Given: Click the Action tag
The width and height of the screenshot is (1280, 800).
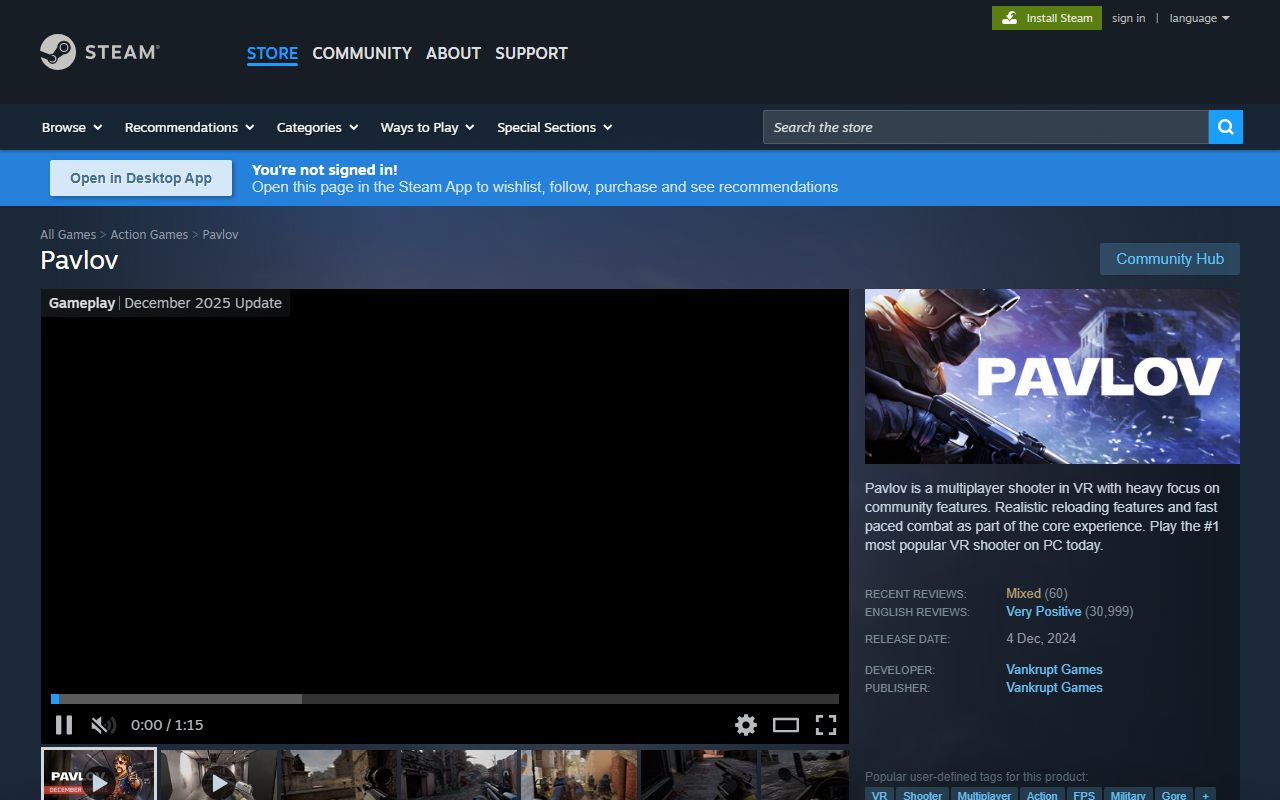Looking at the screenshot, I should pos(1042,795).
